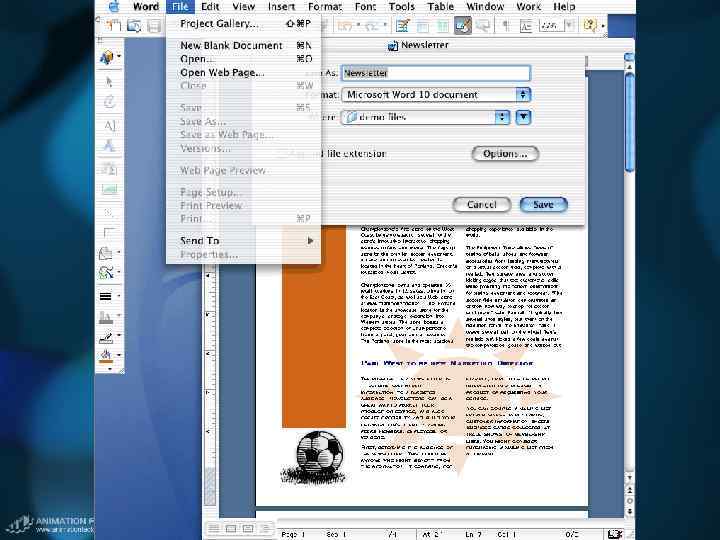Click the Save As filename field
The width and height of the screenshot is (720, 540).
coord(436,73)
